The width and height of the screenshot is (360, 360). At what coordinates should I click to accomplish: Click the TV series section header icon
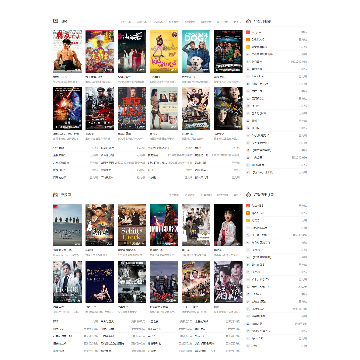coord(55,194)
